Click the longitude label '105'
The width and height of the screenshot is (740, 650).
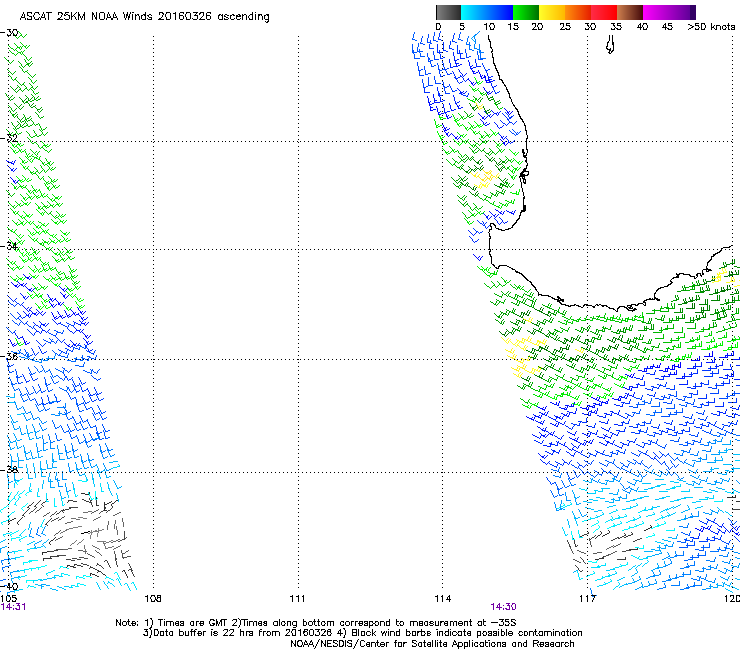click(8, 599)
